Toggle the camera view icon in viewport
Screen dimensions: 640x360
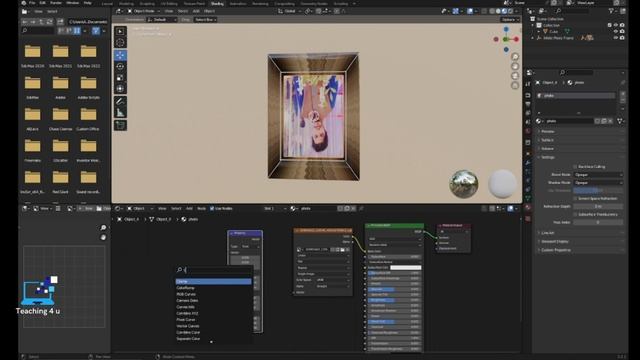515,76
